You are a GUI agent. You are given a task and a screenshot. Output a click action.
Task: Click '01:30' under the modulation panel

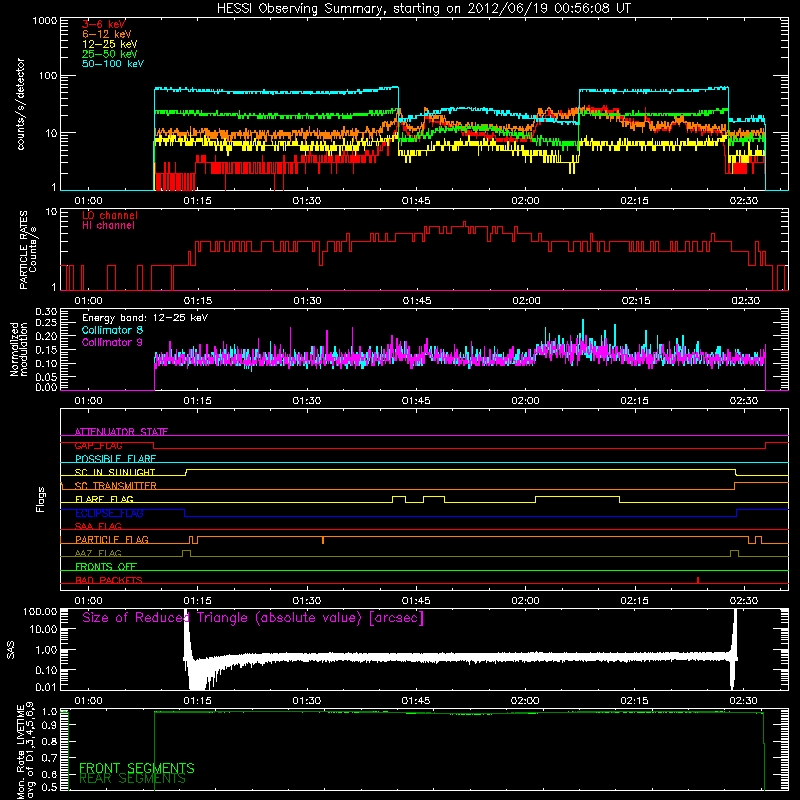click(307, 401)
